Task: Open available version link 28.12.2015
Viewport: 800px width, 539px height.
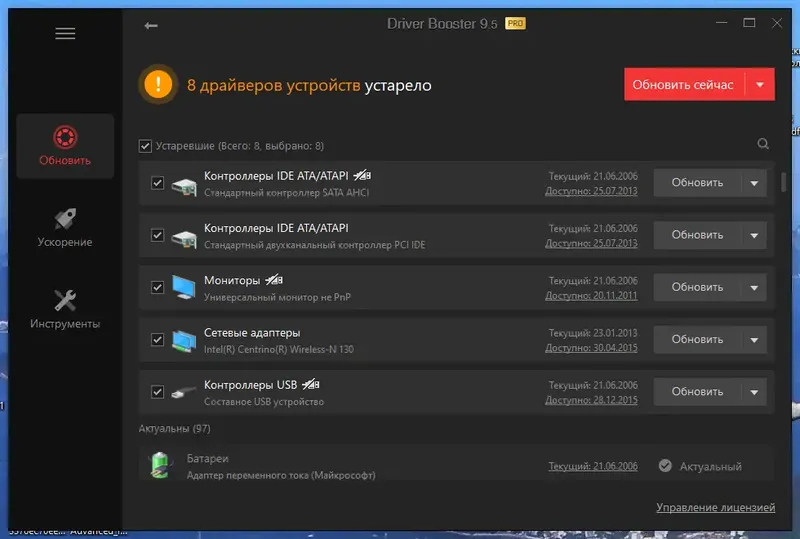Action: pos(591,400)
